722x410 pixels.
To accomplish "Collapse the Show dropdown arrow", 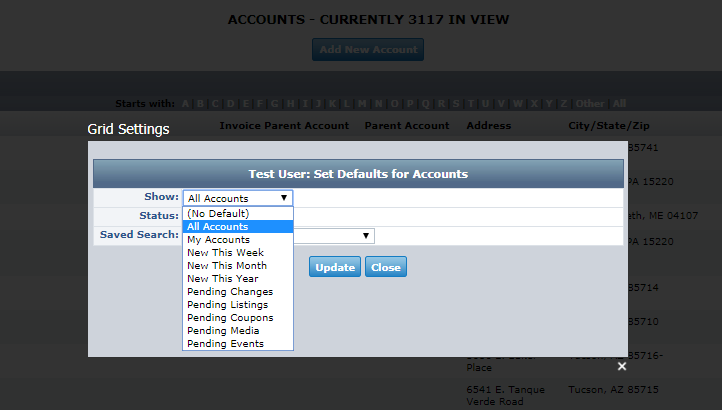I will [x=284, y=198].
